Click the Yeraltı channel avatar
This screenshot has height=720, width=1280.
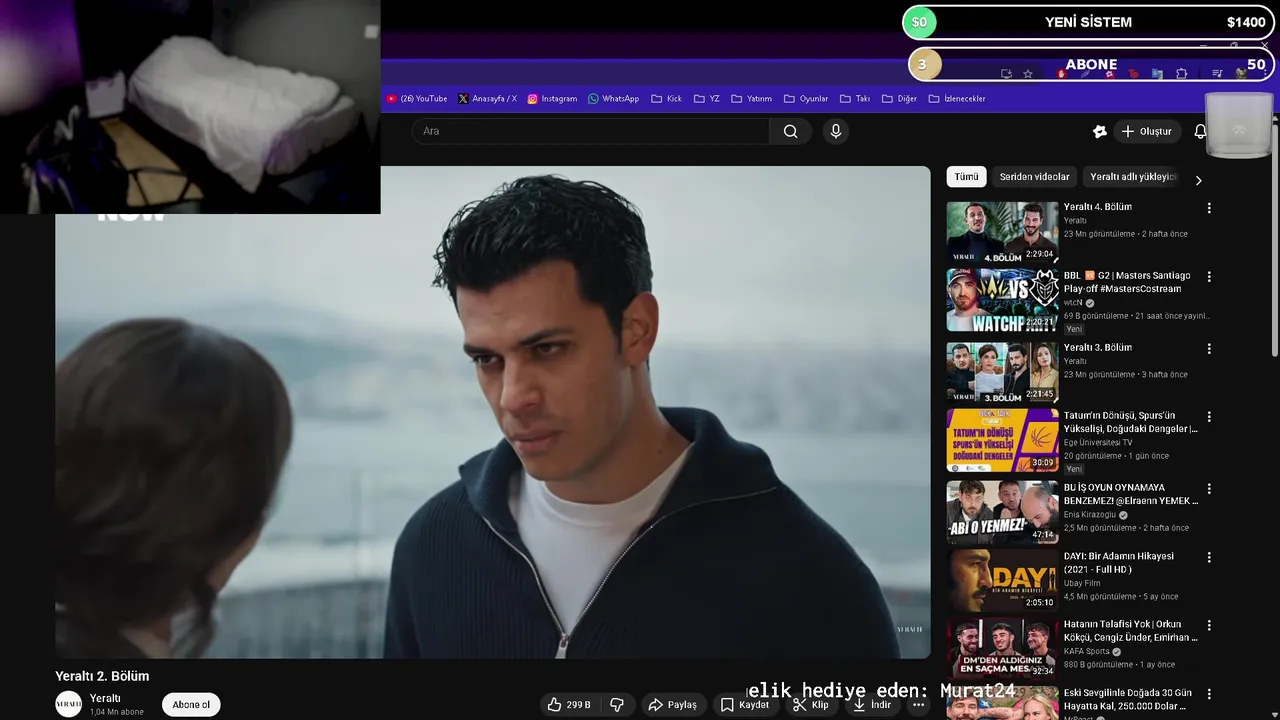(68, 704)
